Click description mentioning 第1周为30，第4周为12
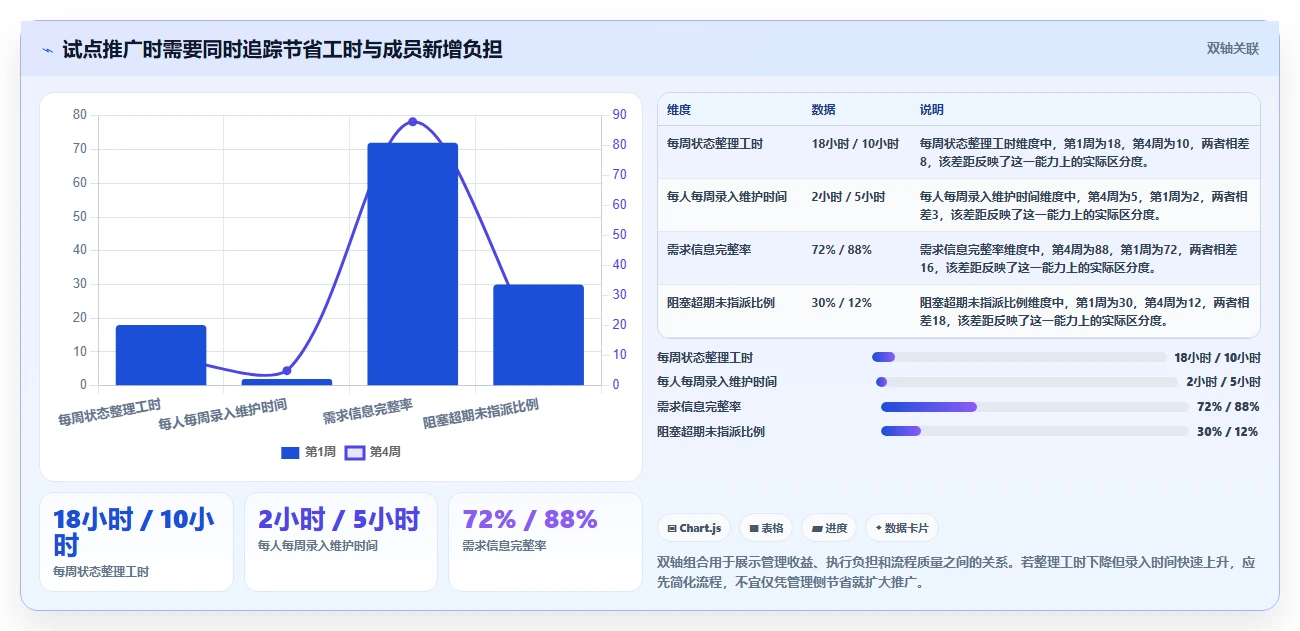Viewport: 1300px width, 631px height. [x=1084, y=311]
